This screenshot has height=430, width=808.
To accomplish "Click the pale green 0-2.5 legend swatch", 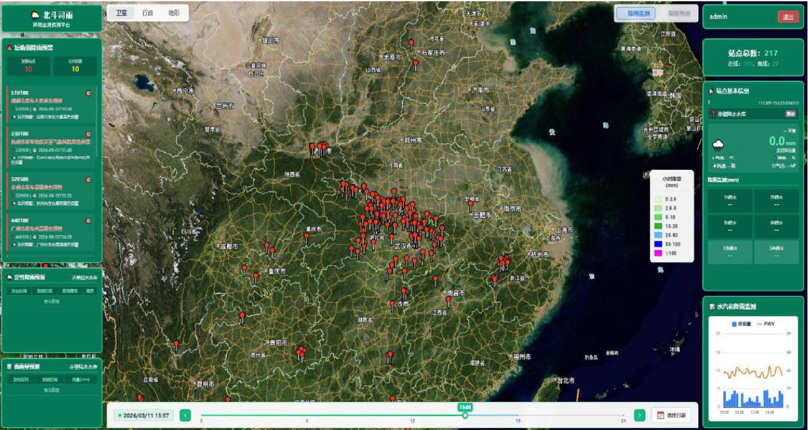I will click(x=659, y=198).
